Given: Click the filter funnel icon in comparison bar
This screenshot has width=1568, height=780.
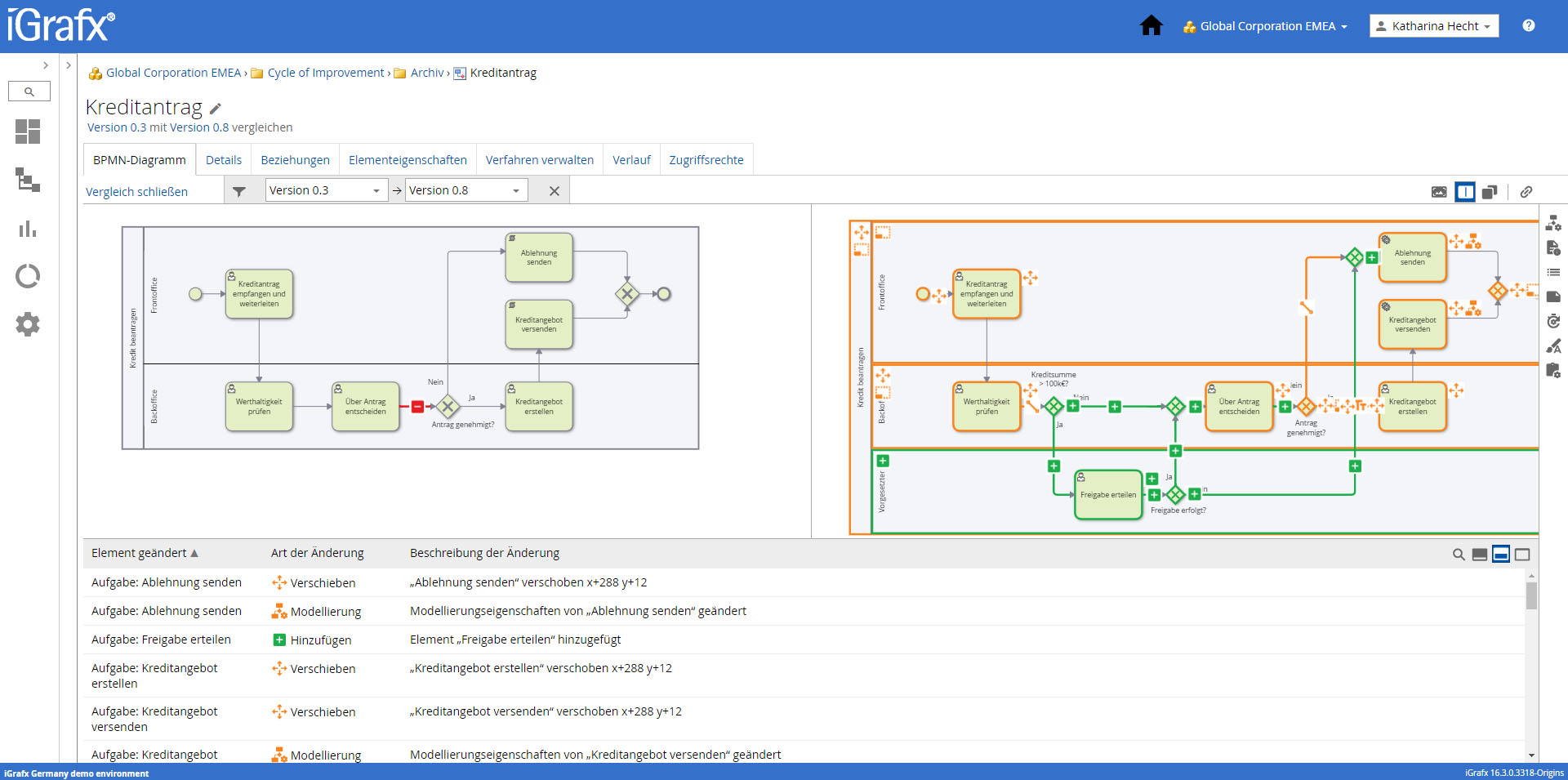Looking at the screenshot, I should point(239,191).
